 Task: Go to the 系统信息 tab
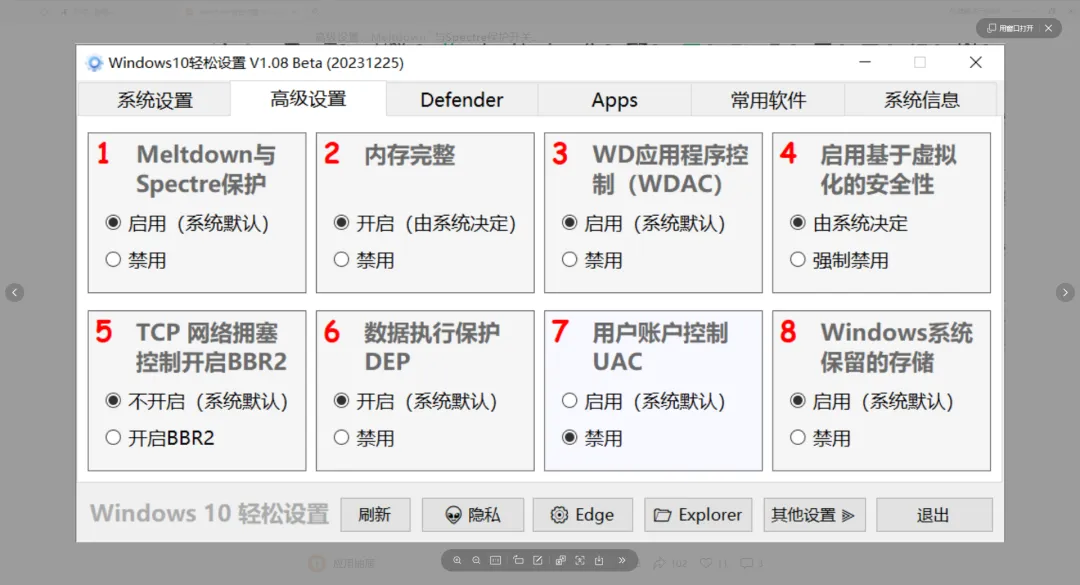click(922, 100)
